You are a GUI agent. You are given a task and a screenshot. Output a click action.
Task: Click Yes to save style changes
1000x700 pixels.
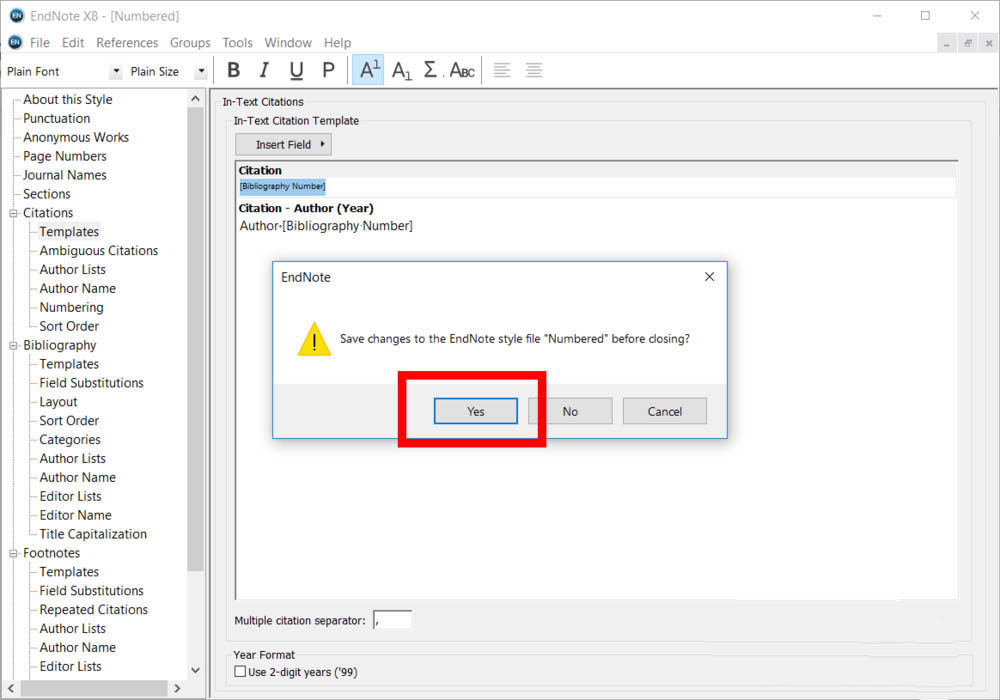(x=476, y=411)
